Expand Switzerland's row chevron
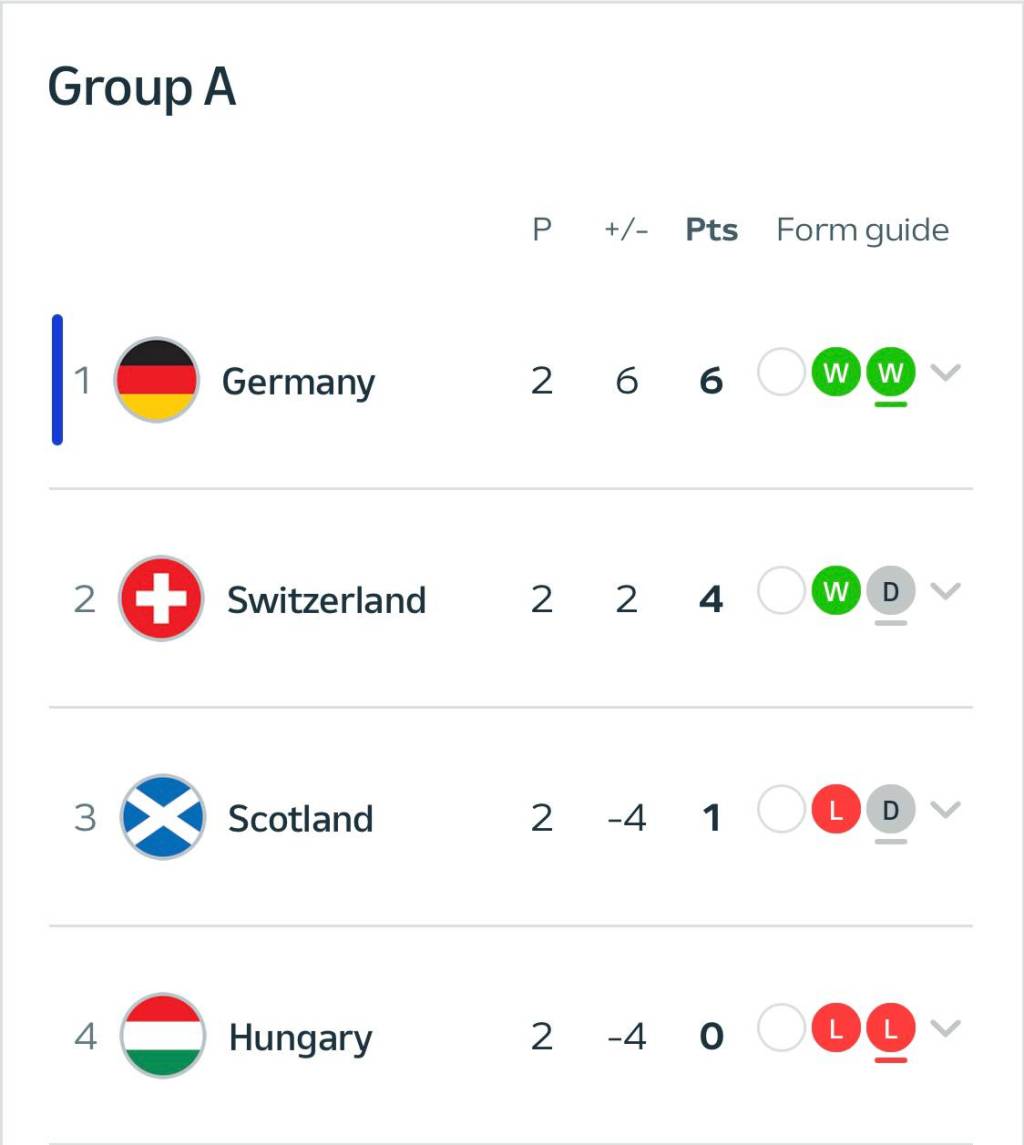The height and width of the screenshot is (1145, 1024). point(945,591)
